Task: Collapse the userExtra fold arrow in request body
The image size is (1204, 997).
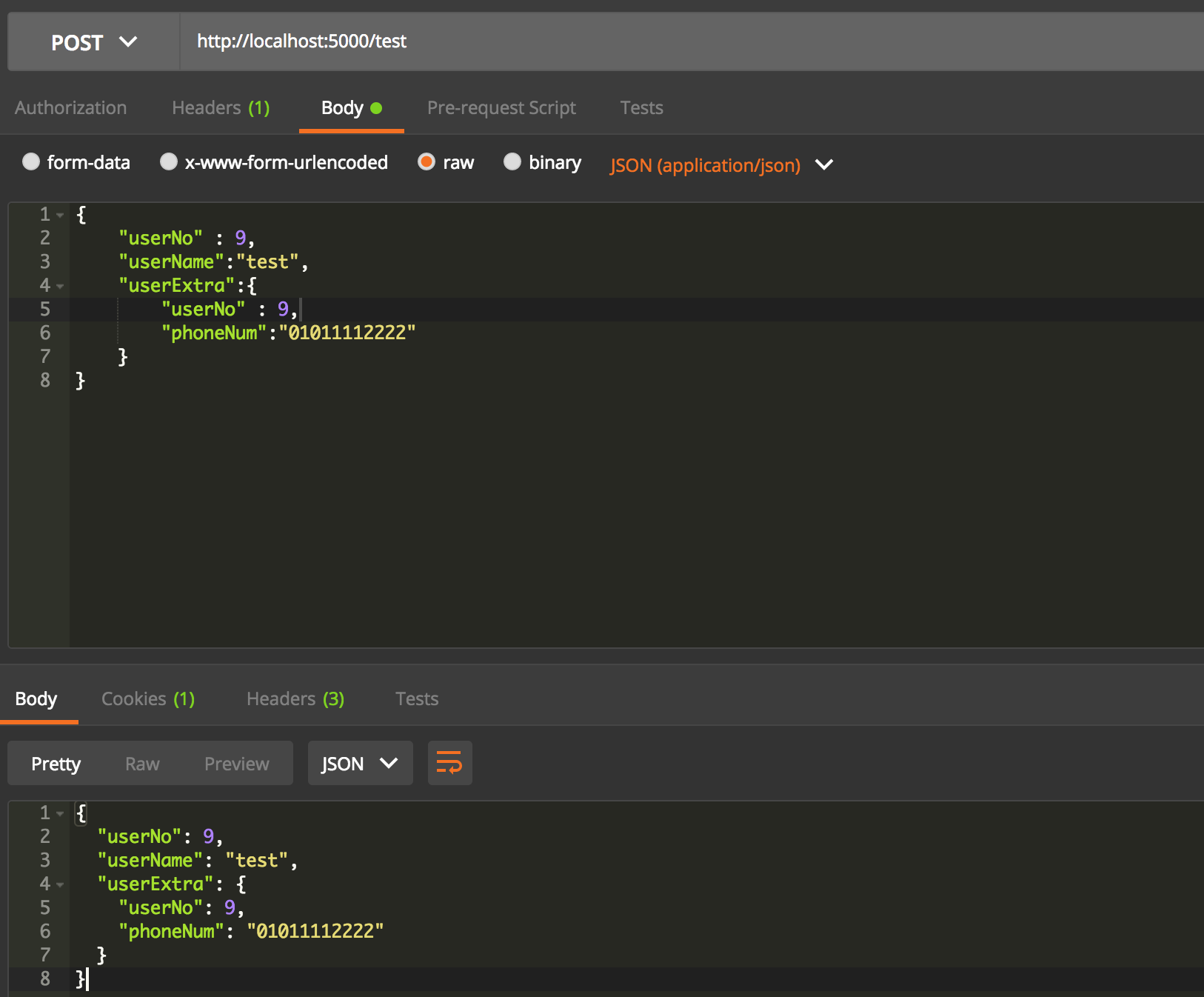Action: pyautogui.click(x=60, y=286)
